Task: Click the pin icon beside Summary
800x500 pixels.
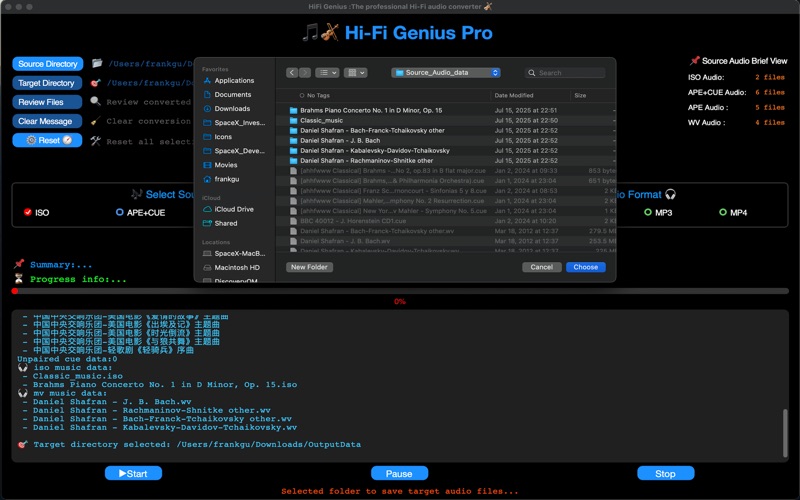Action: tap(19, 264)
